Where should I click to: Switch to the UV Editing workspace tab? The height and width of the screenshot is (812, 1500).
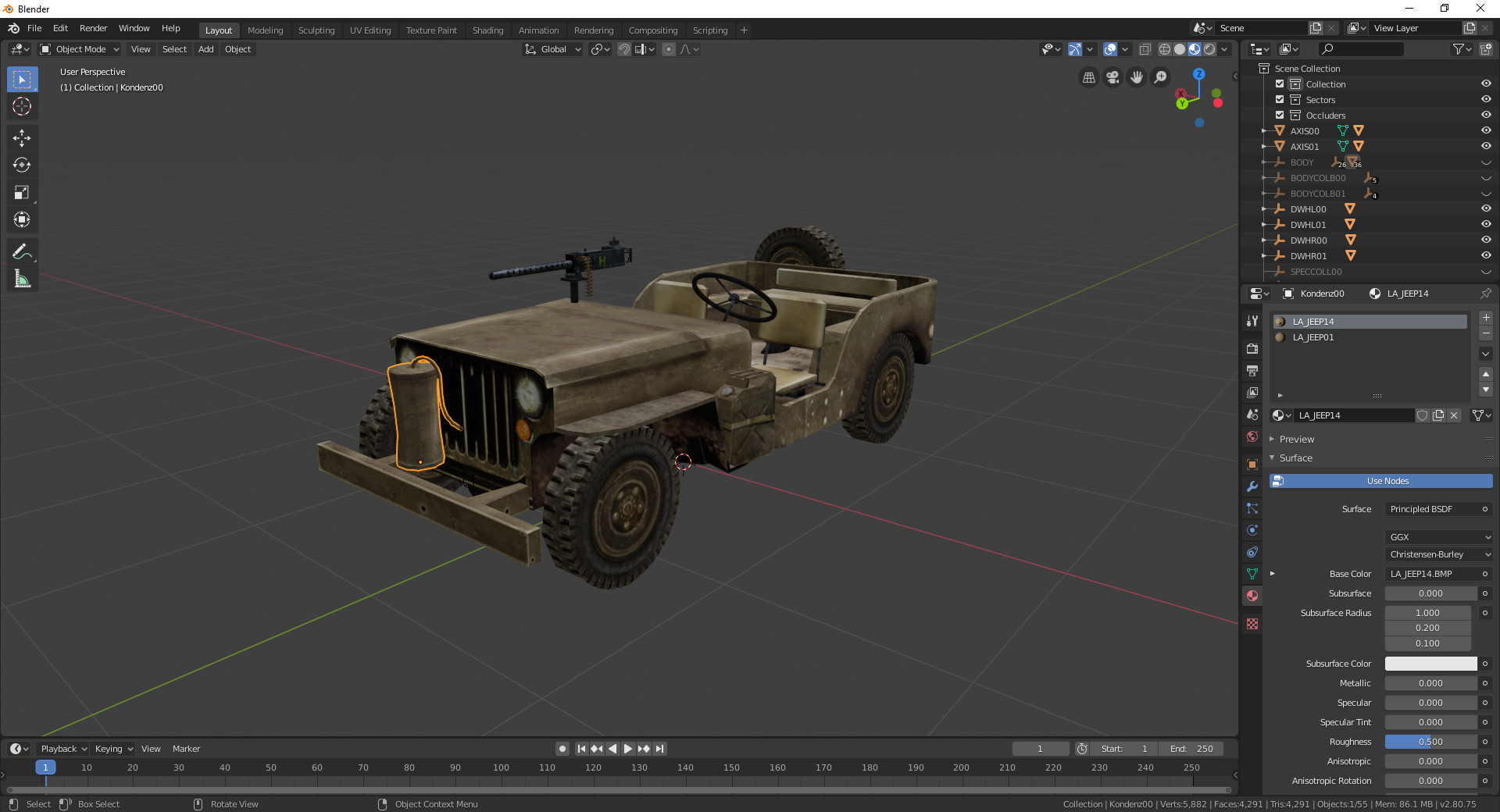pyautogui.click(x=370, y=30)
